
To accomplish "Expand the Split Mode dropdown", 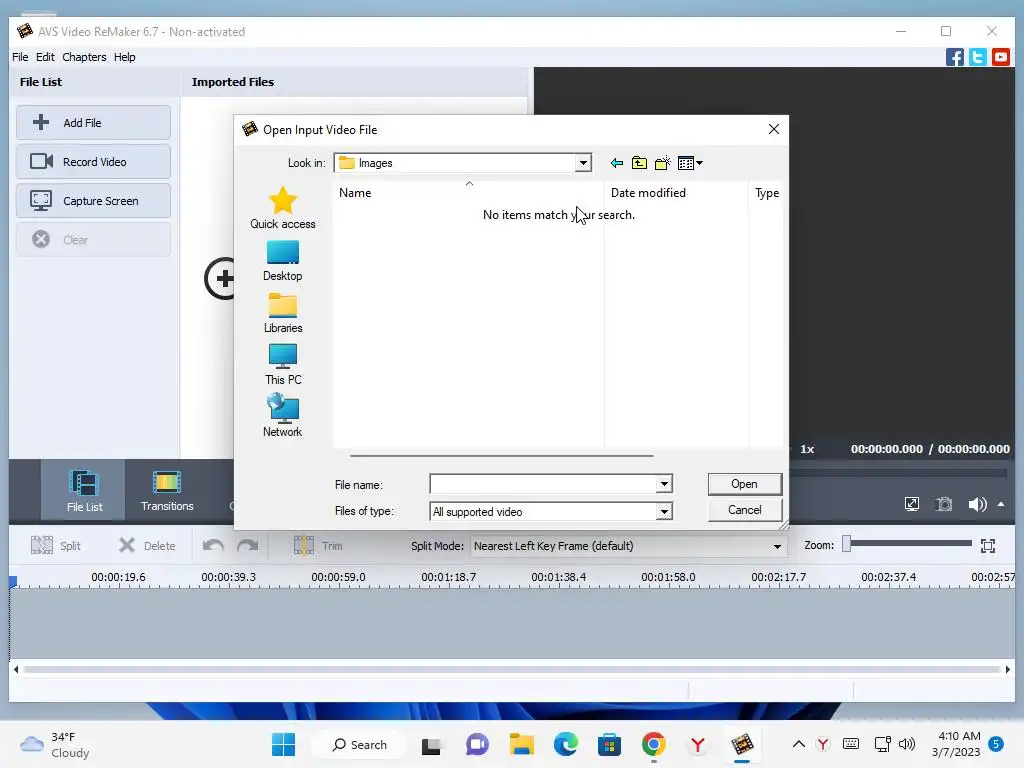I will click(777, 547).
